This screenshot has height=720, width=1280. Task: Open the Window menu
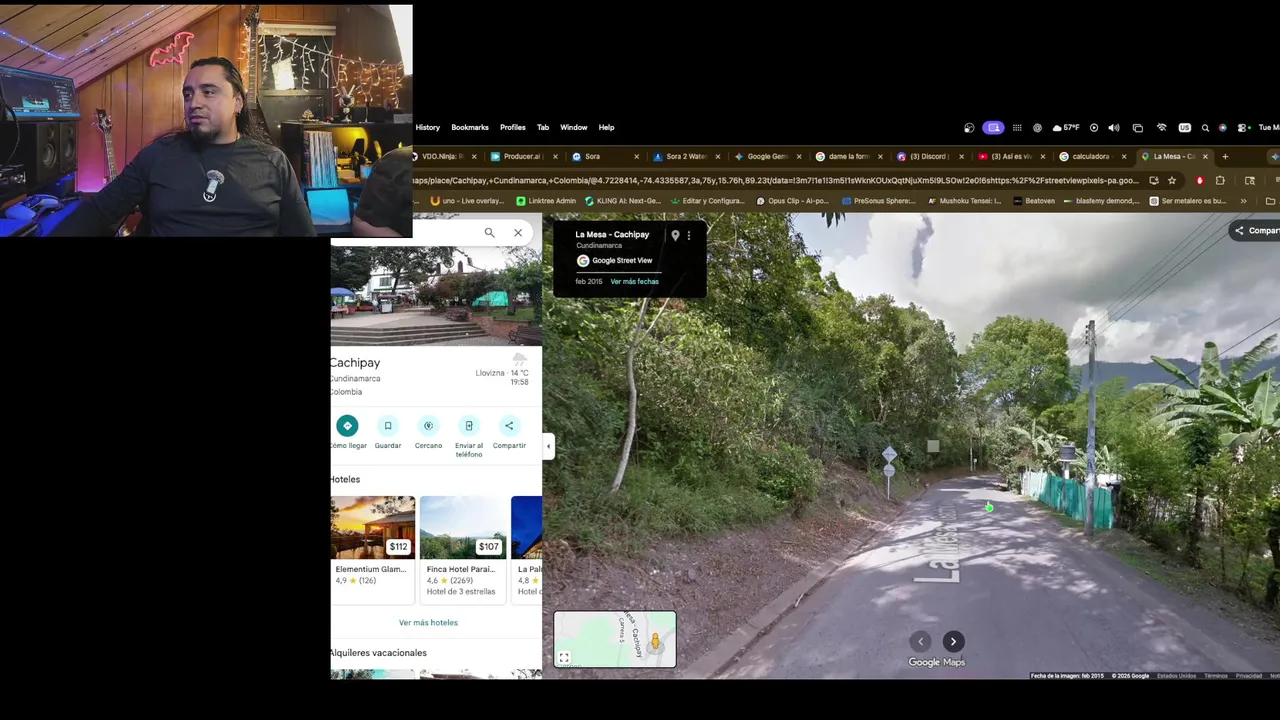point(574,127)
